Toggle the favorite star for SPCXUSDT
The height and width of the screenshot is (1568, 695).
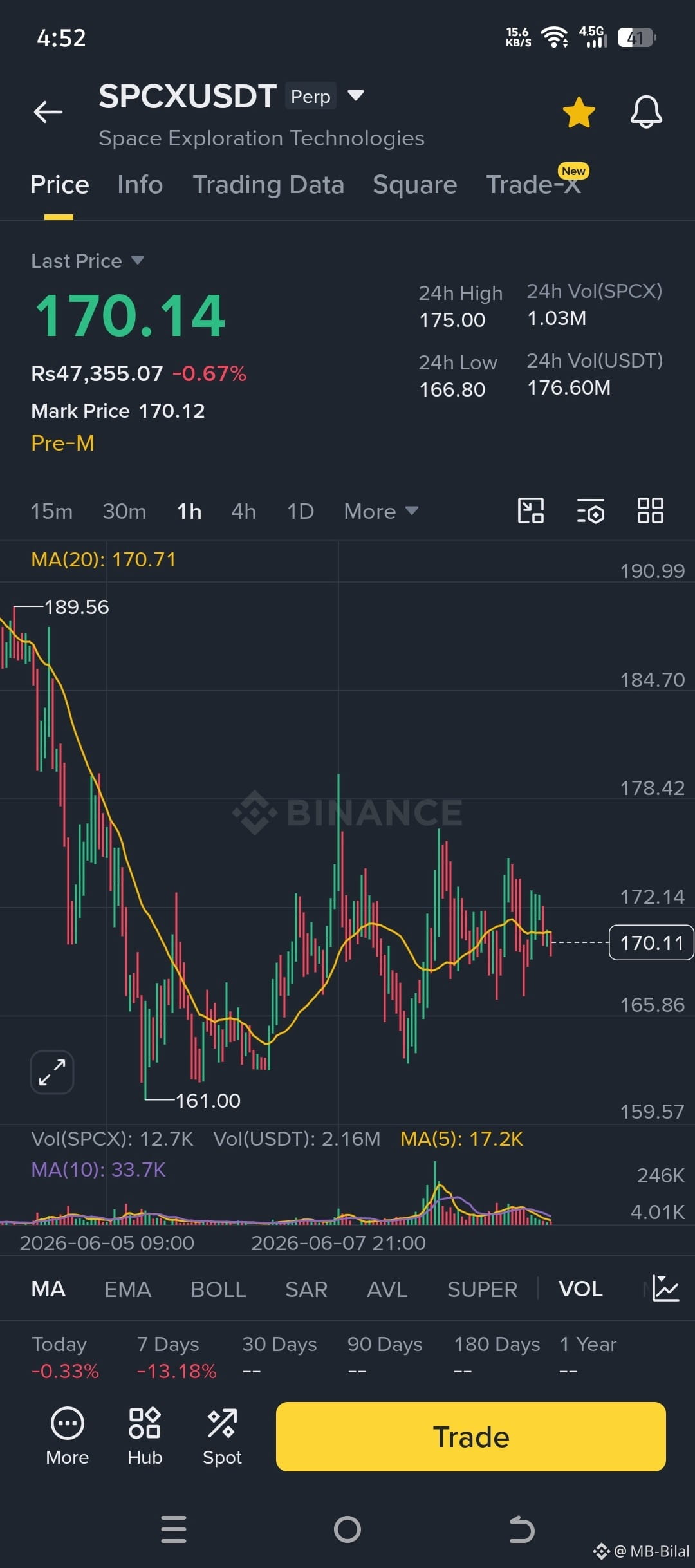coord(579,112)
